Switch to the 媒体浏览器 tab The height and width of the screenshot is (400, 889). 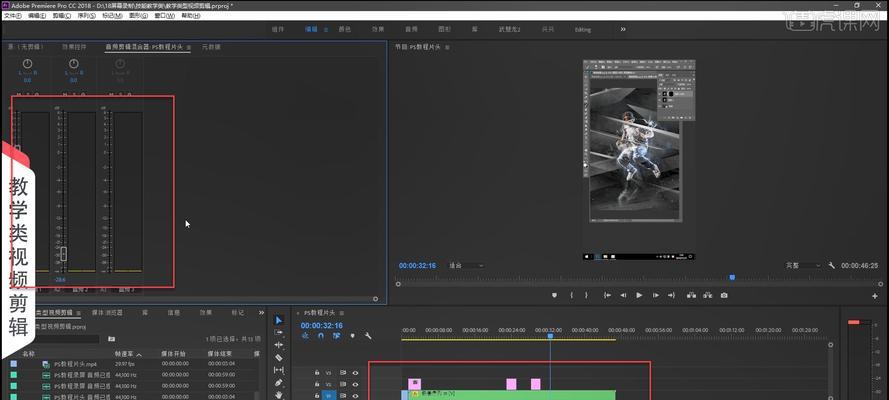coord(107,312)
